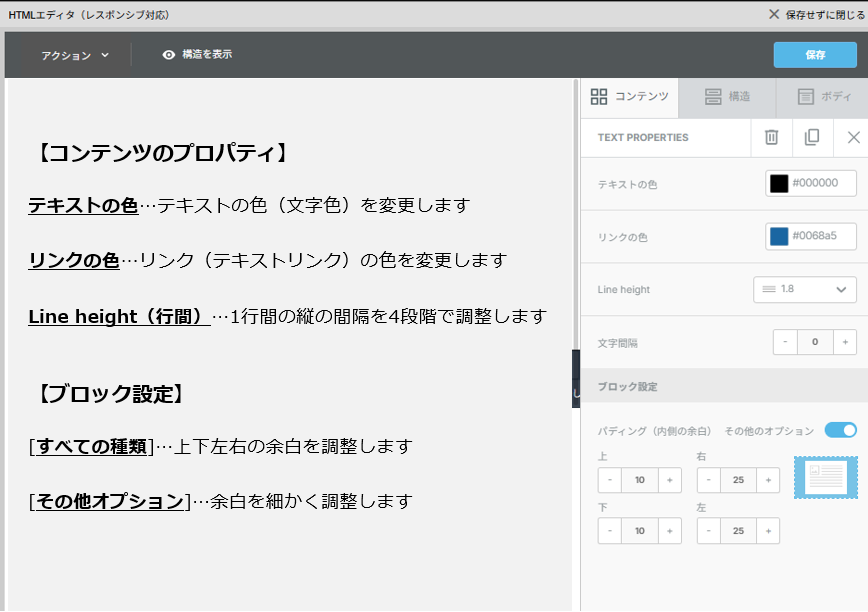Click 保存せずに閉じる
Viewport: 868px width, 612px height.
(818, 14)
